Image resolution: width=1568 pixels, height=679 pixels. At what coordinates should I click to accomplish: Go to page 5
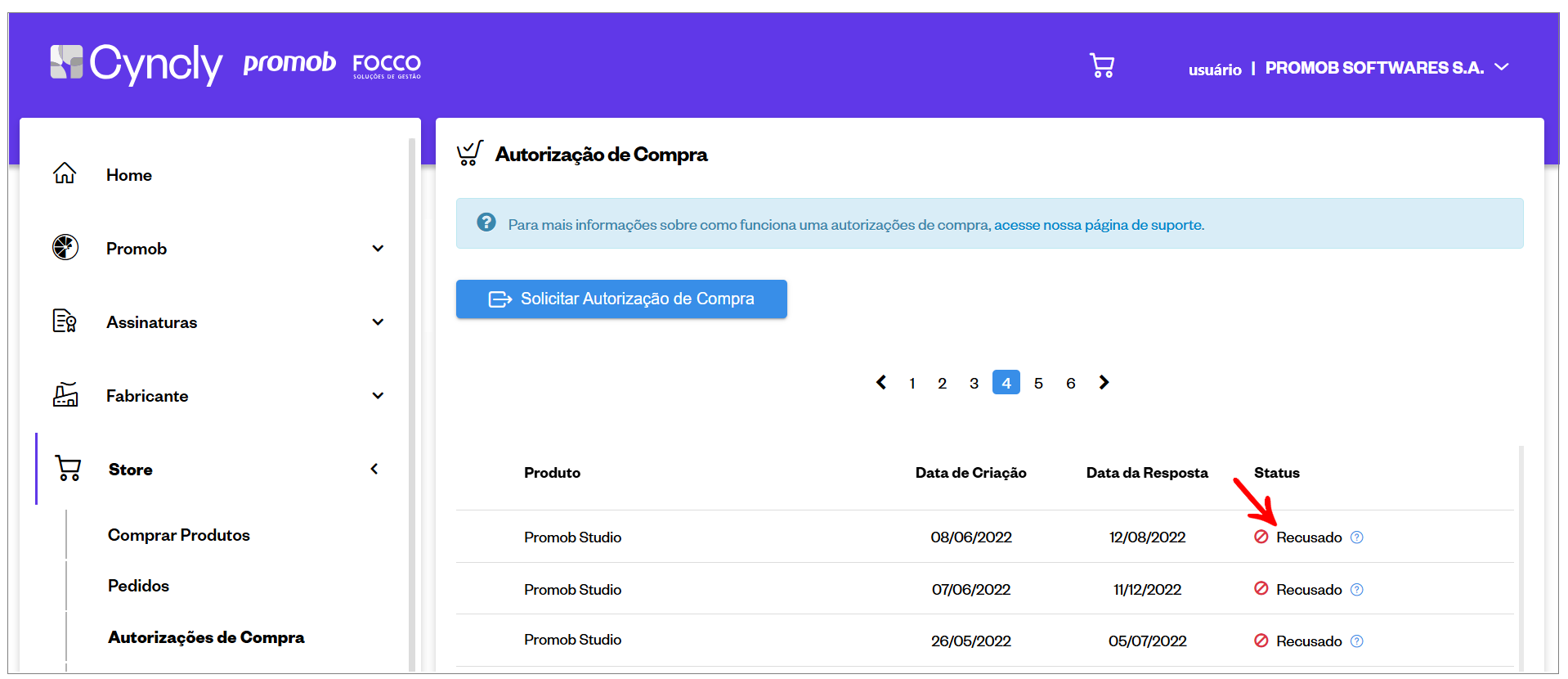1038,383
